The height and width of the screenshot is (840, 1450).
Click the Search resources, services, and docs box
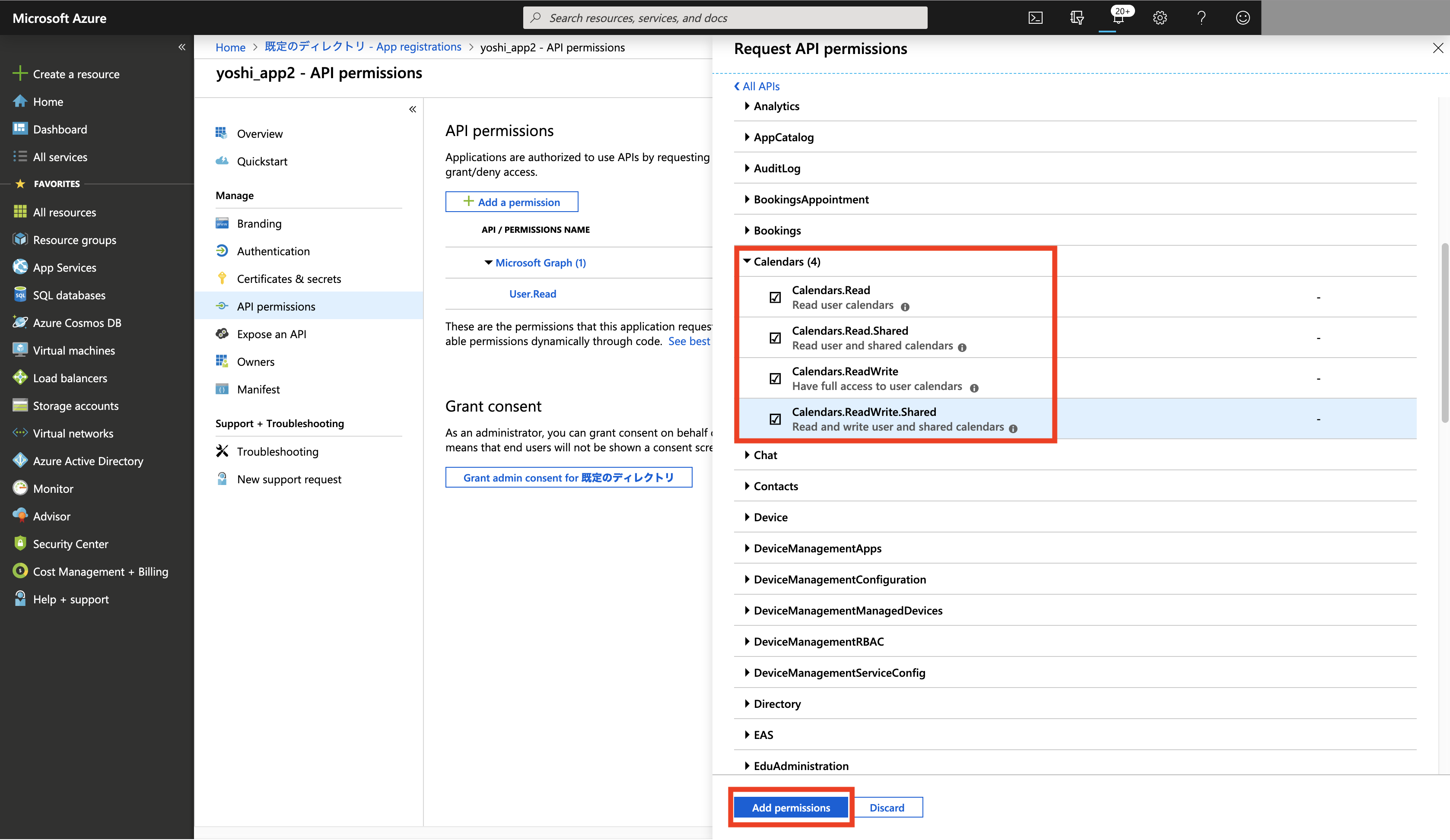point(725,18)
